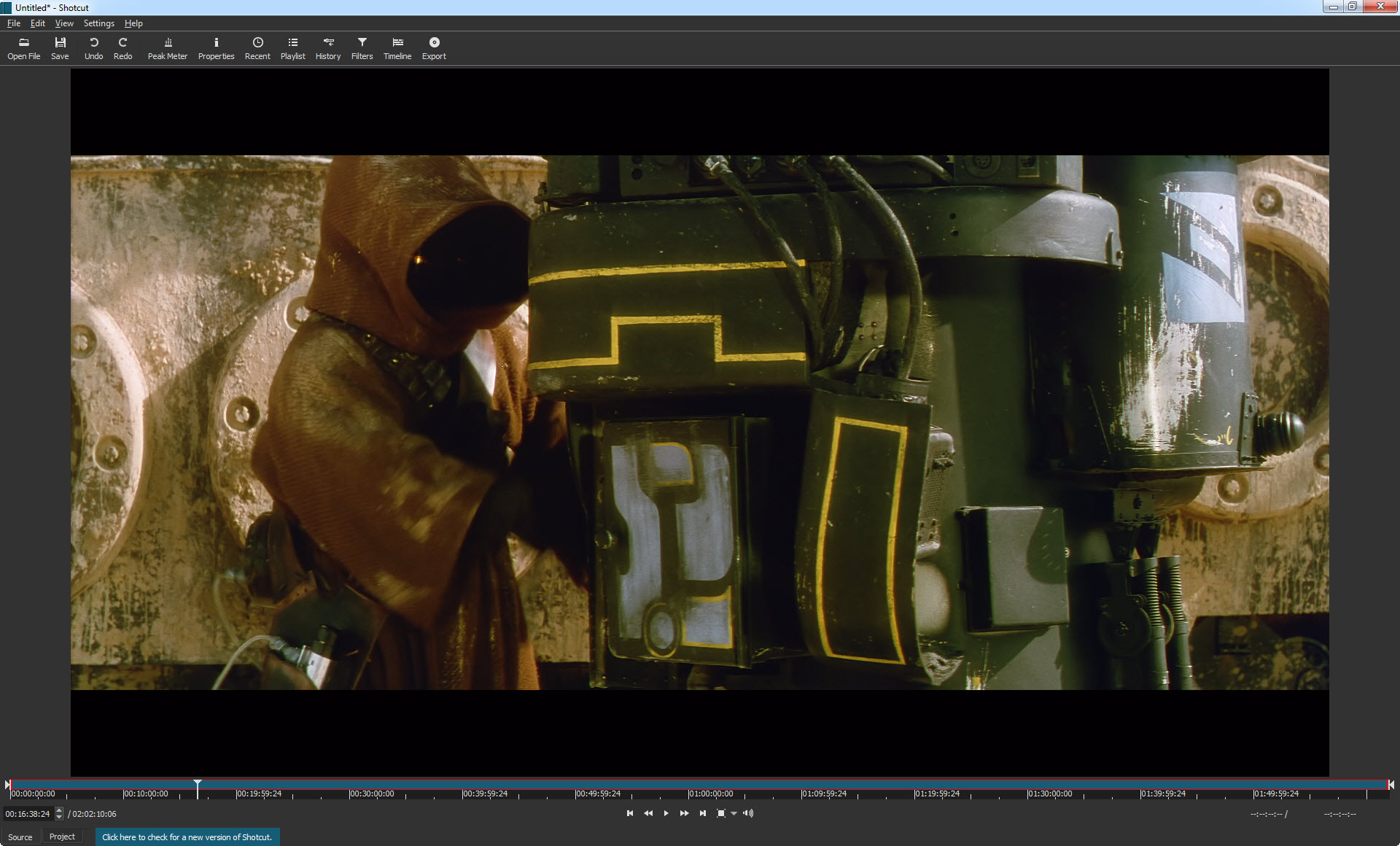Screen dimensions: 1400x846
Task: Open the Recent files panel
Action: point(257,48)
